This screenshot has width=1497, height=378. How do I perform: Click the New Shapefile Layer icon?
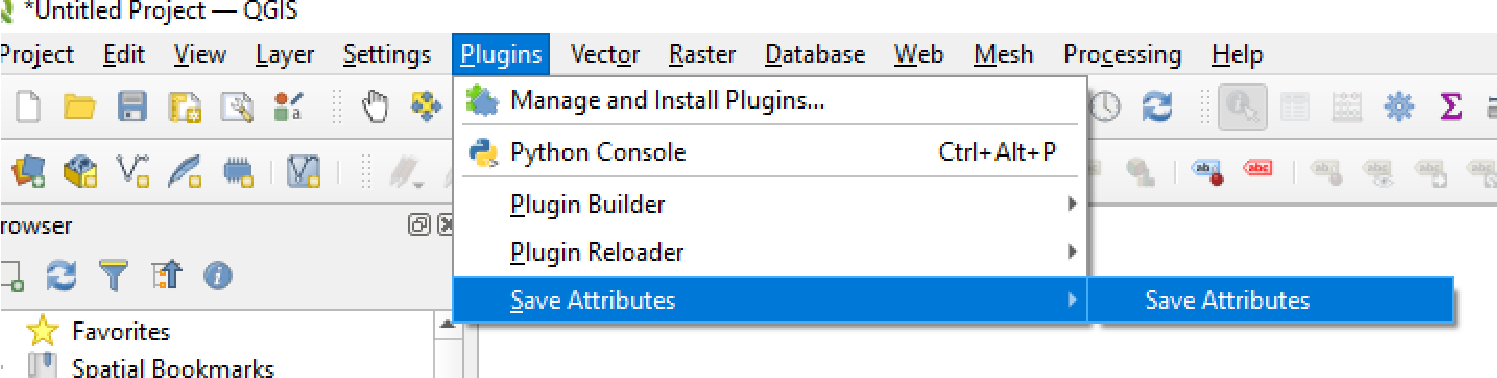134,172
